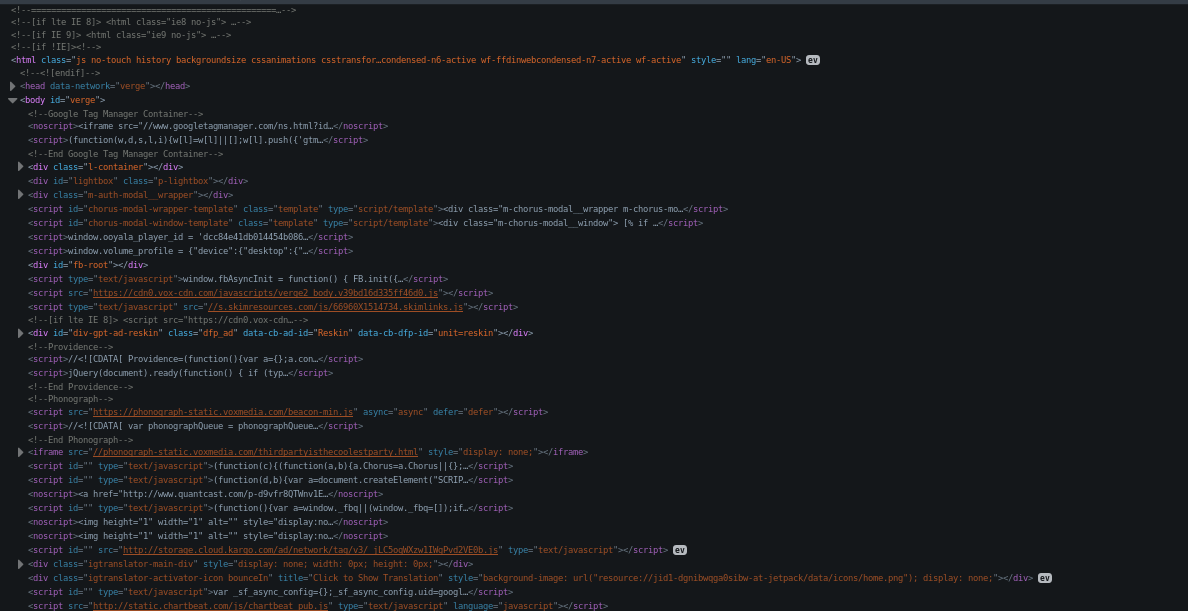The image size is (1188, 611).
Task: Open the verge2_body.v39bd16d335ff46d0.js link
Action: [265, 293]
